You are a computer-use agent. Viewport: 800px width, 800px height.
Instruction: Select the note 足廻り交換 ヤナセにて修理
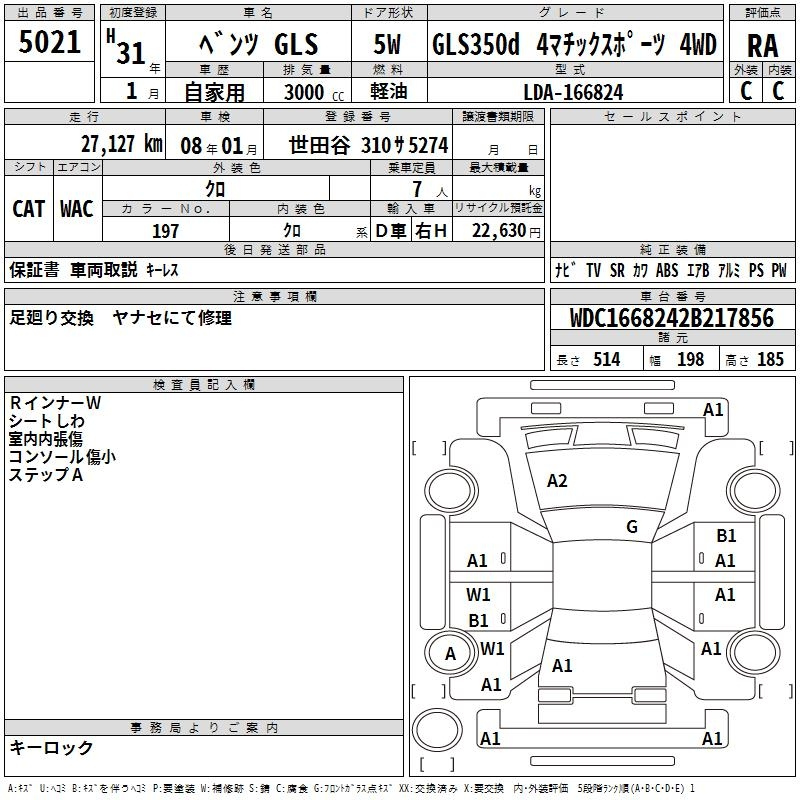[x=120, y=318]
